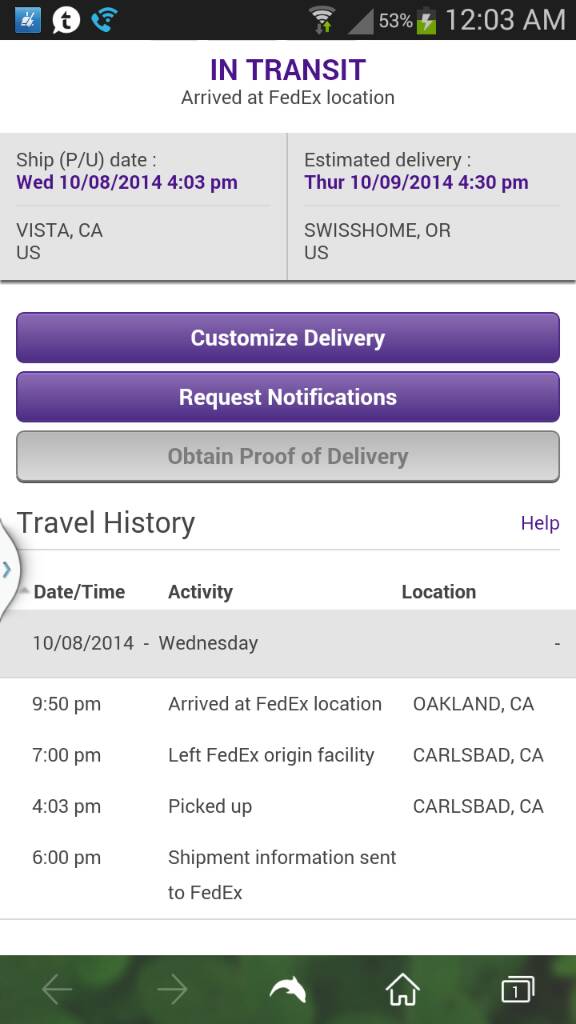Open the Travel History Help link

coord(540,523)
